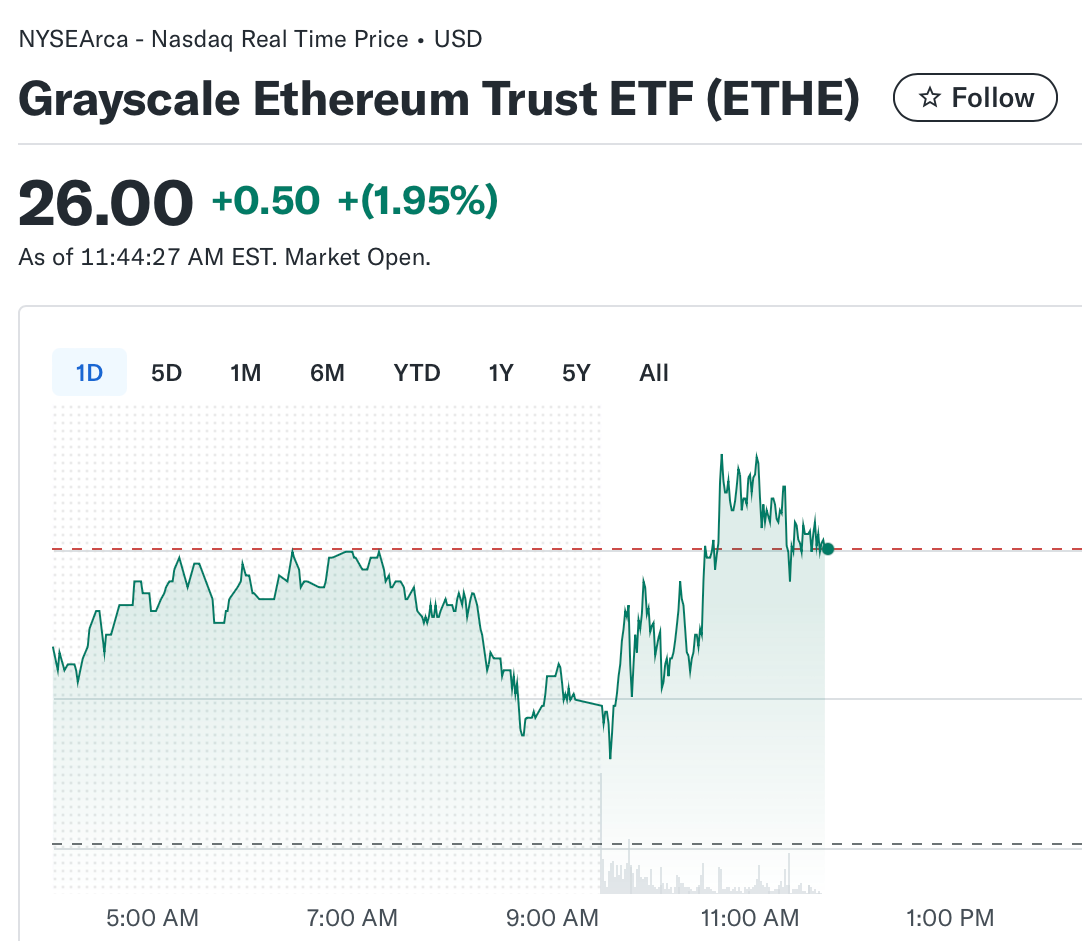Click the star icon next to Follow
Screen dimensions: 1082x941
pyautogui.click(x=931, y=98)
